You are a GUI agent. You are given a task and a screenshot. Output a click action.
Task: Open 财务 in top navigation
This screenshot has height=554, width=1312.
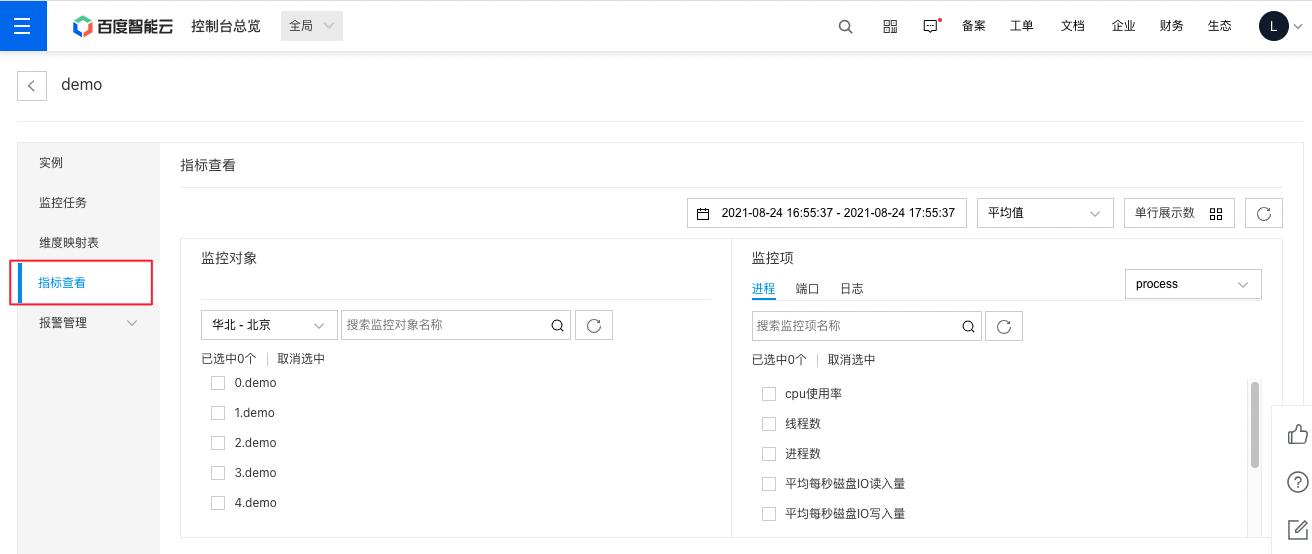(1172, 26)
